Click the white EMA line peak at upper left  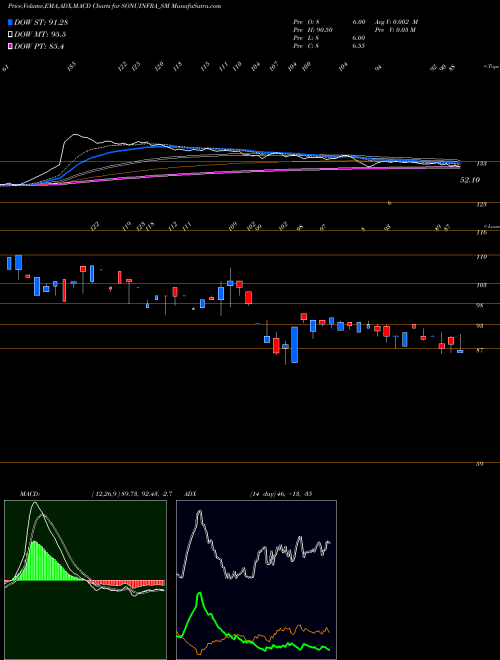tap(75, 135)
